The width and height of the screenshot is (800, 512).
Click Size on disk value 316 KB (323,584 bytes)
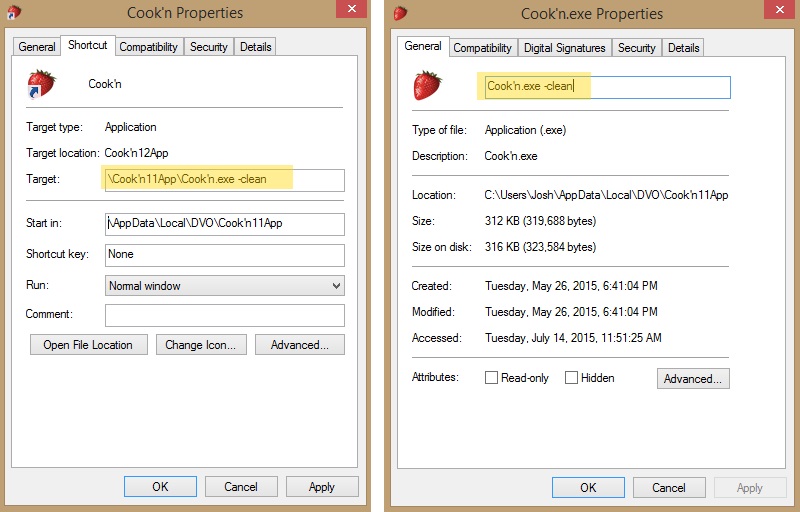(540, 247)
